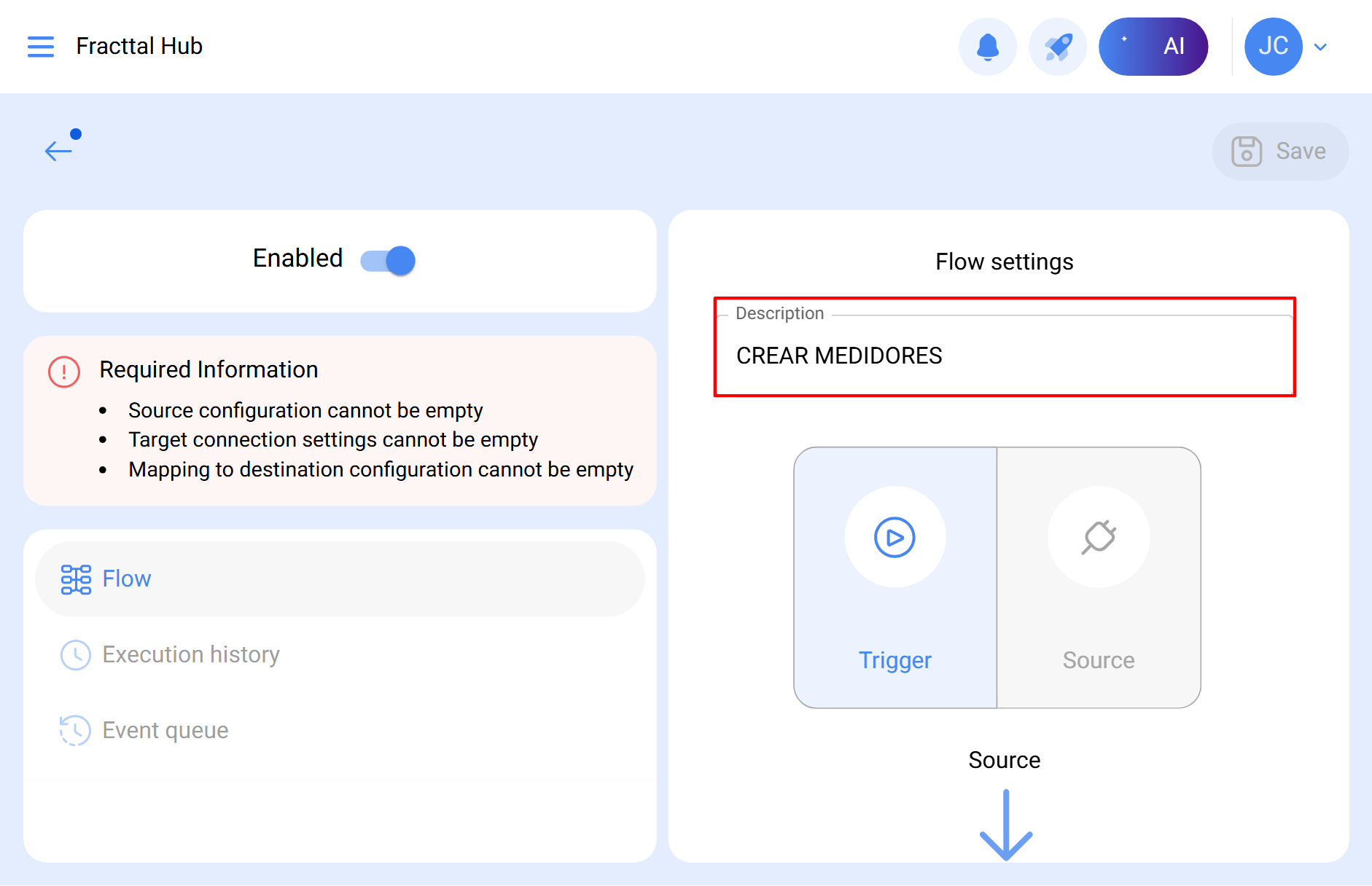Viewport: 1372px width, 886px height.
Task: Click the down arrow below Source
Action: coord(1005,825)
